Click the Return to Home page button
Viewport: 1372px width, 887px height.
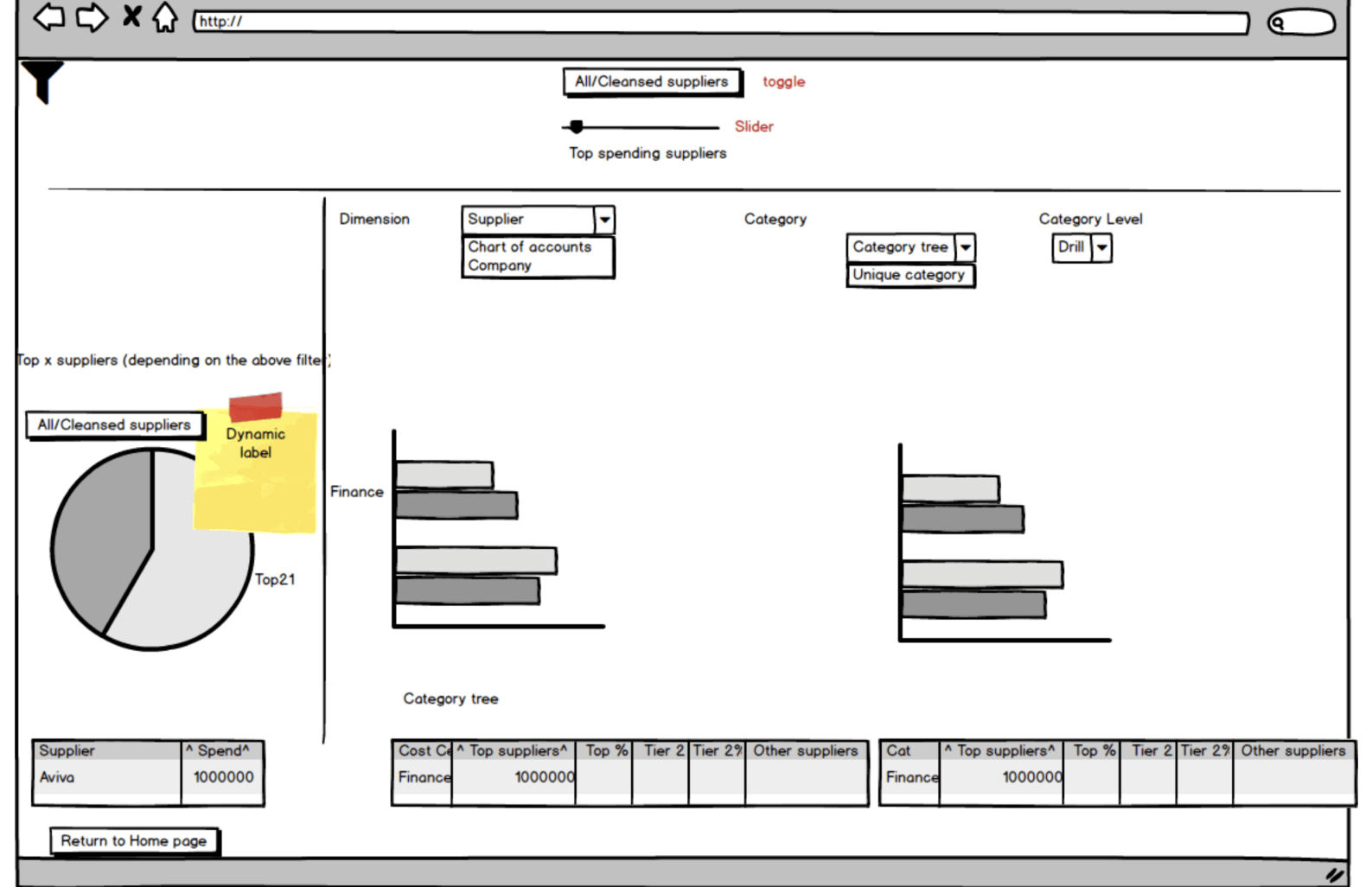[x=134, y=840]
